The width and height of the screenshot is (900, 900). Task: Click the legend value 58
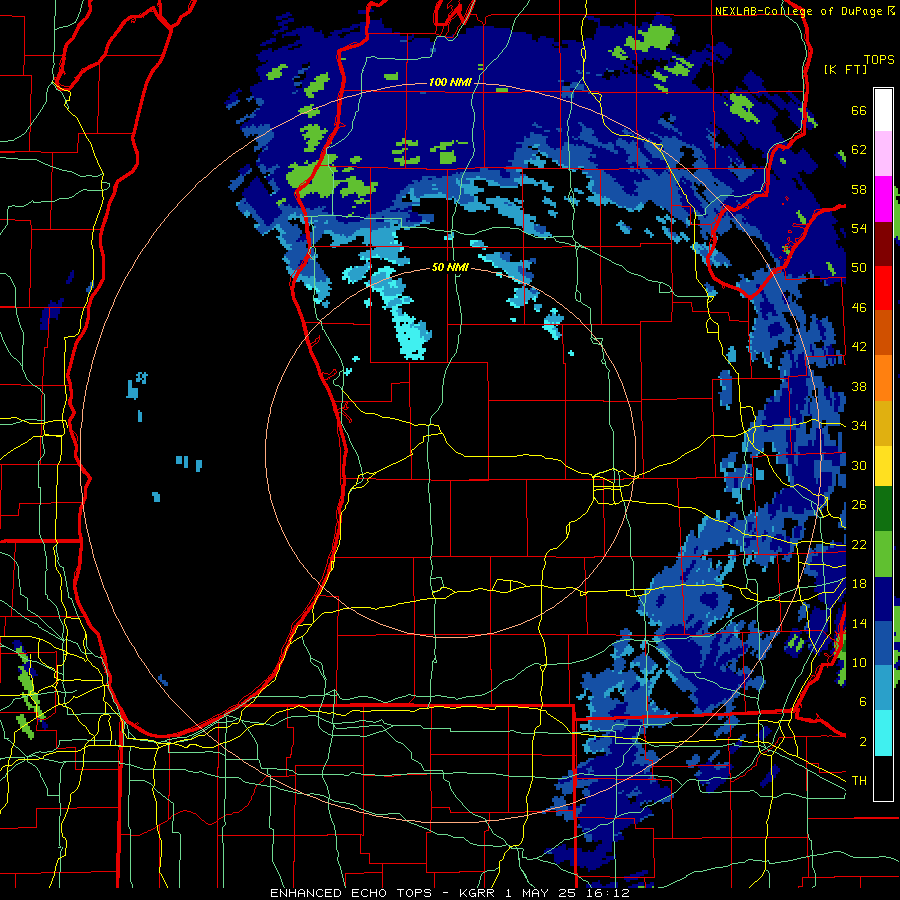(859, 189)
